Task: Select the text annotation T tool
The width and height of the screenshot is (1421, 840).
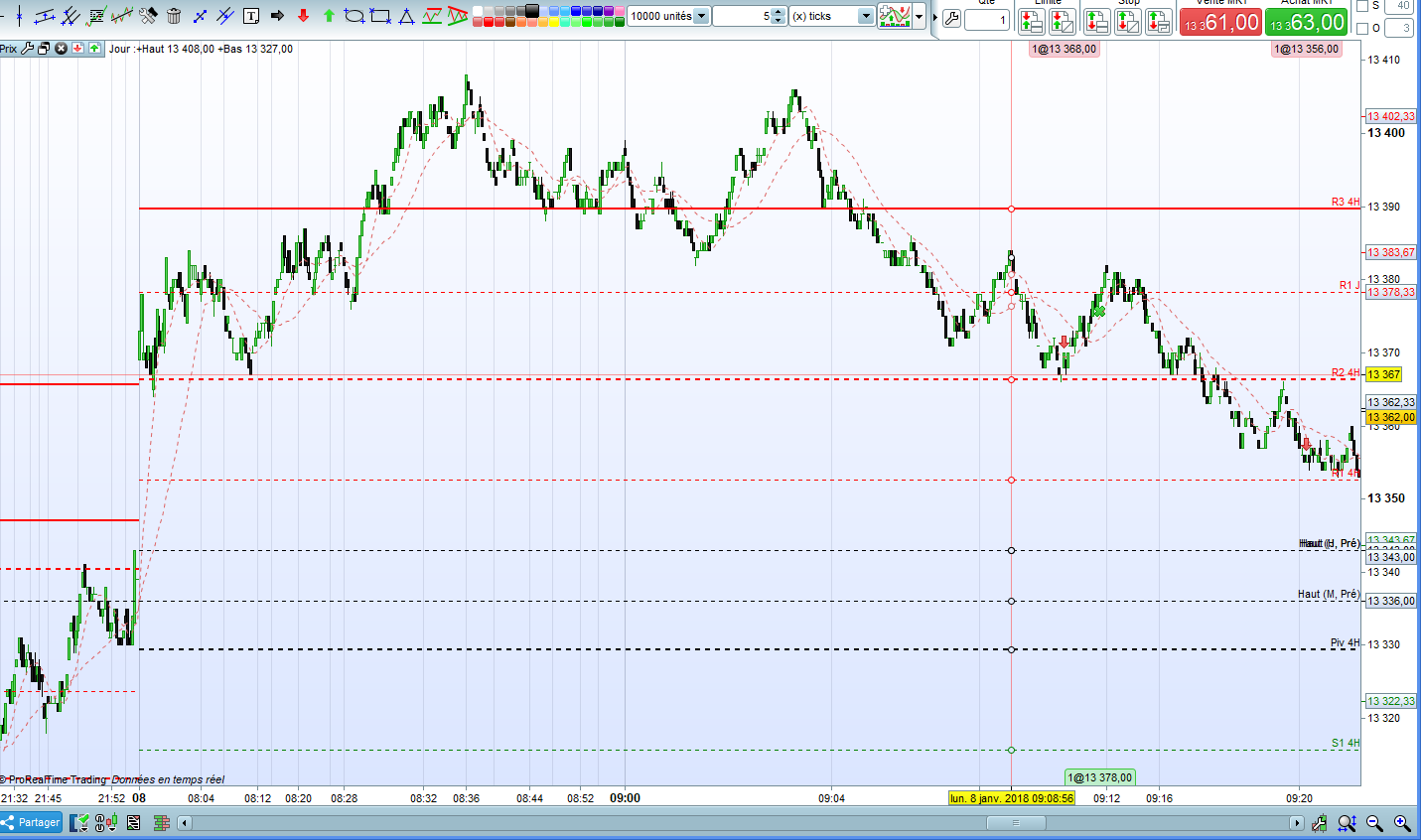Action: [251, 16]
